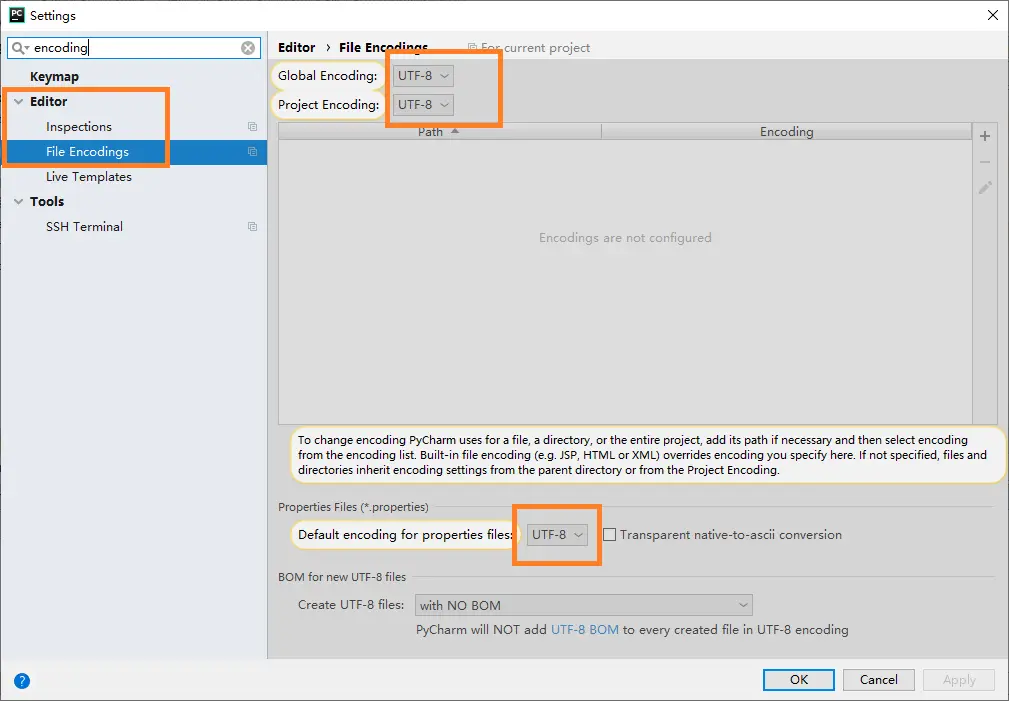Open the Project Encoding dropdown
Viewport: 1009px width, 701px height.
(423, 105)
